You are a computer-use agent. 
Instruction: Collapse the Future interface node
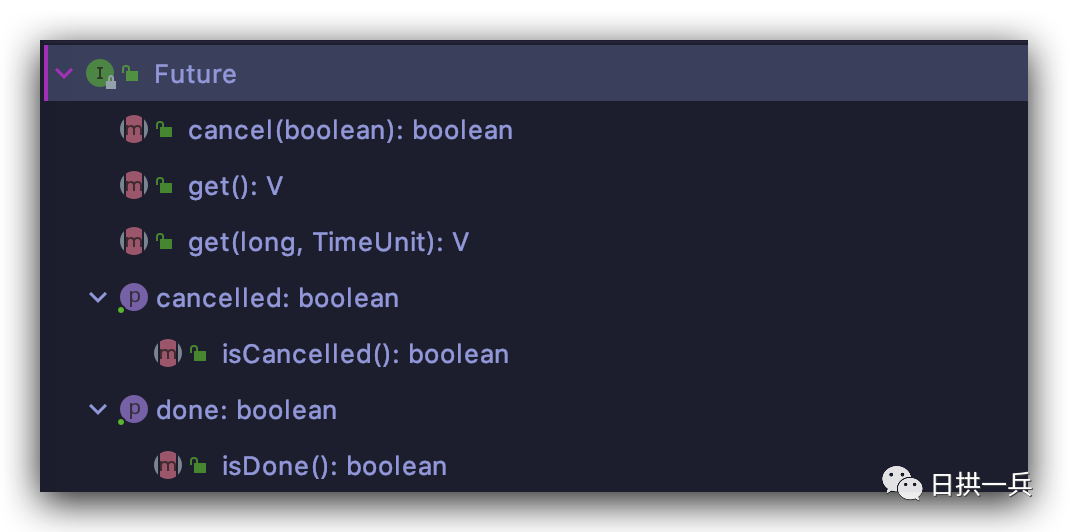tap(64, 73)
